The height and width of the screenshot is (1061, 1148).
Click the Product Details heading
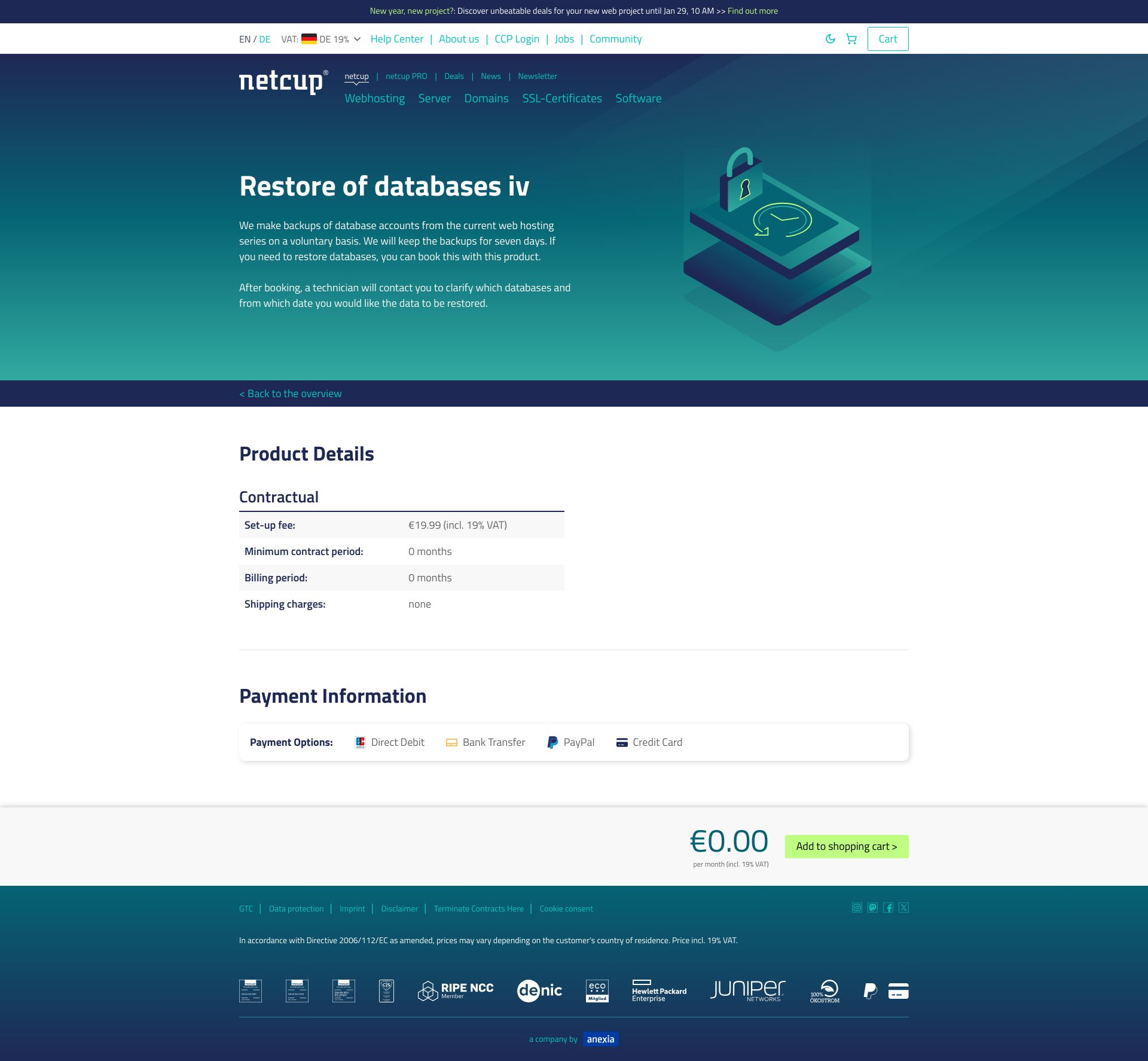pyautogui.click(x=307, y=454)
